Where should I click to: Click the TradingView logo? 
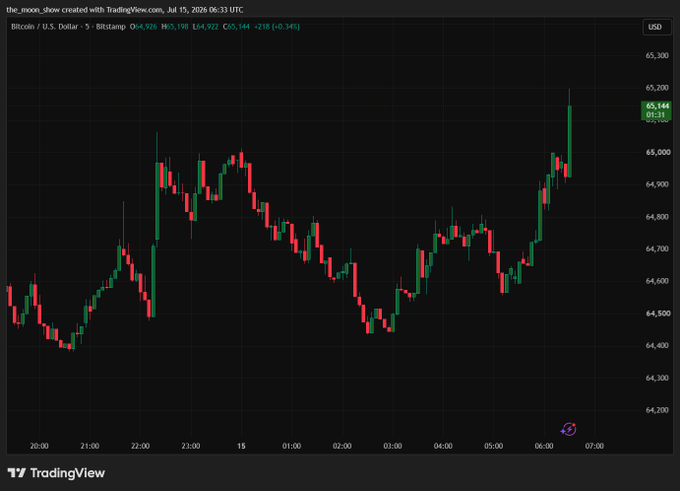tap(56, 473)
